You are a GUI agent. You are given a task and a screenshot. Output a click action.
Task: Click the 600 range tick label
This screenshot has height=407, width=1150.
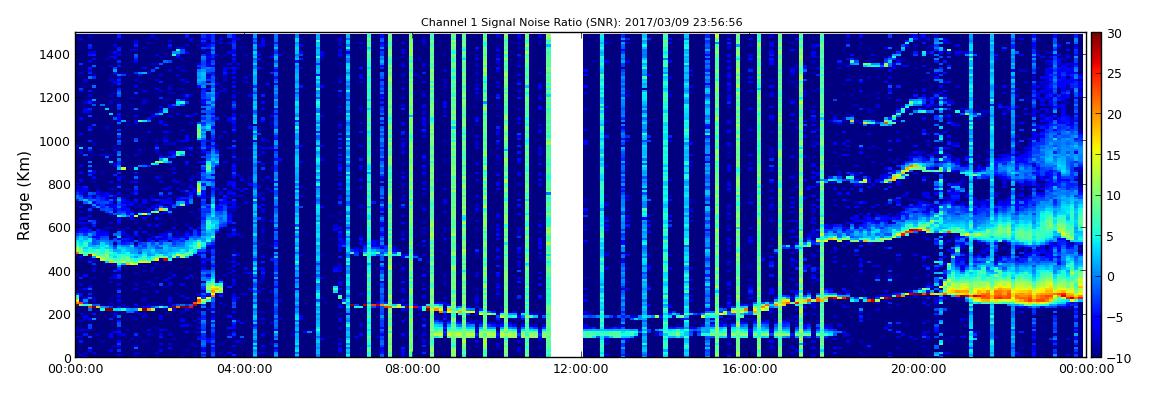[59, 227]
